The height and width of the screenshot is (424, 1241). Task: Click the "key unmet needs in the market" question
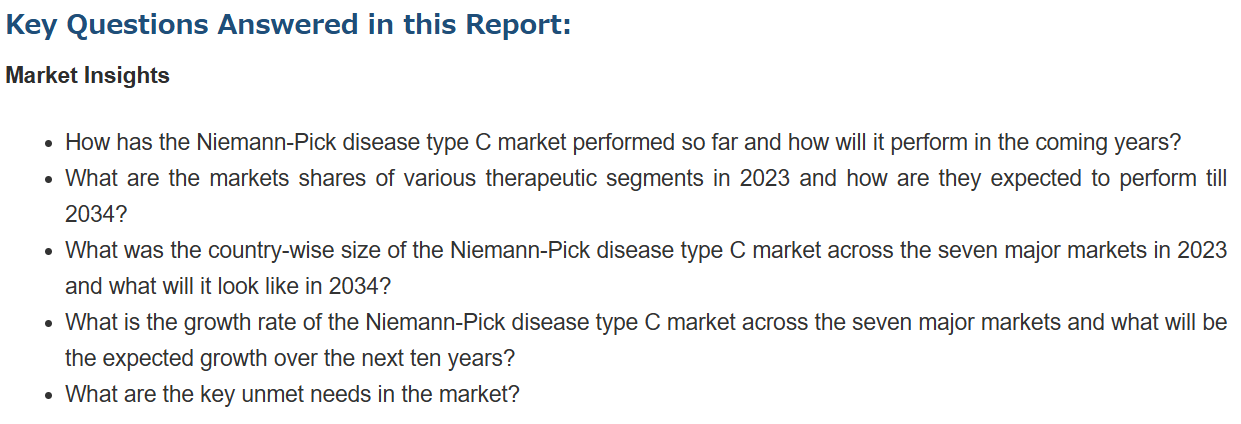click(x=292, y=394)
